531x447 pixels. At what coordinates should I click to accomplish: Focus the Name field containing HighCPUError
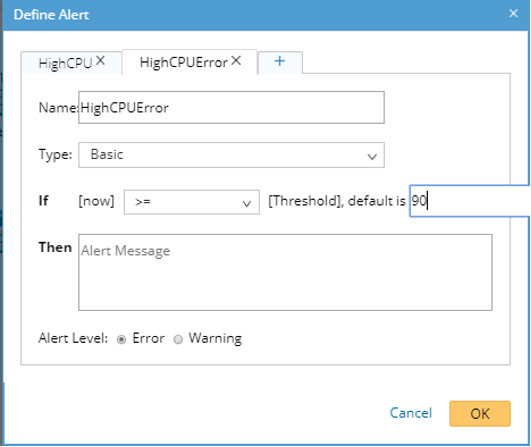231,107
